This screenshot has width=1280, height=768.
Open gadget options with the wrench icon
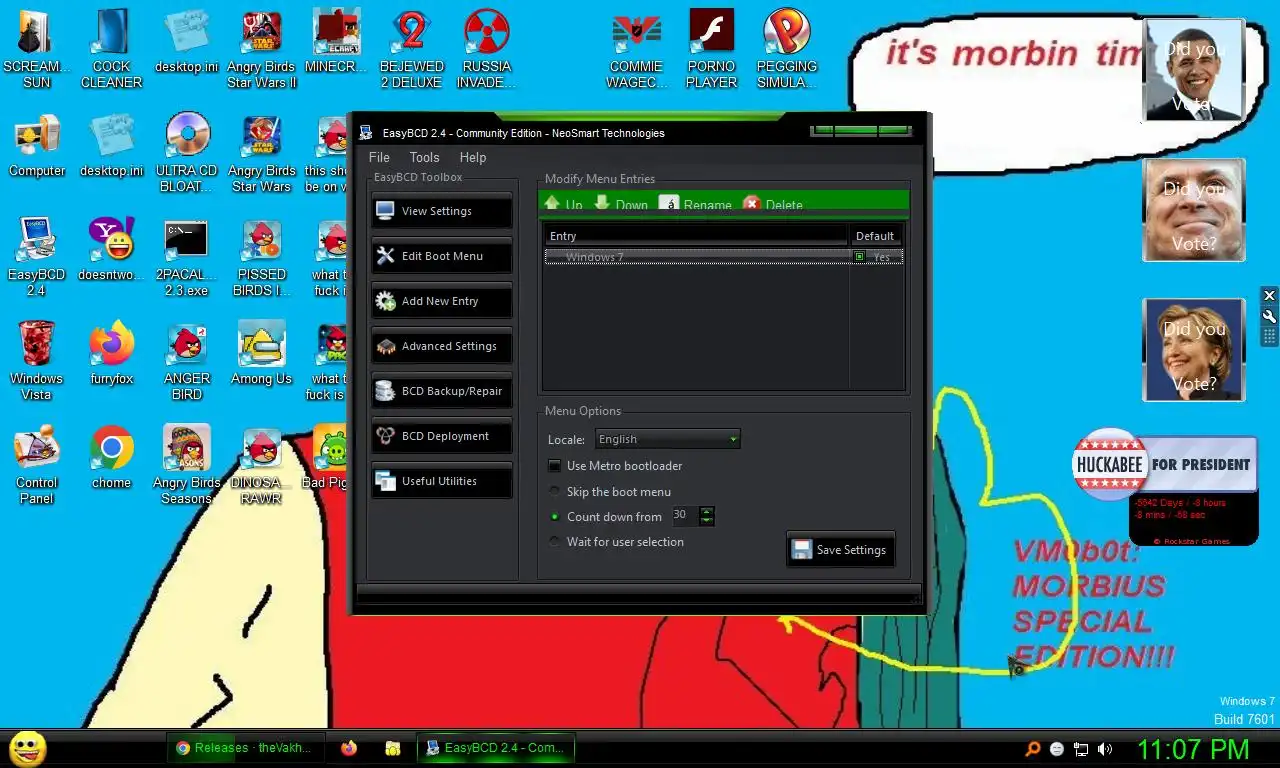tap(1269, 316)
